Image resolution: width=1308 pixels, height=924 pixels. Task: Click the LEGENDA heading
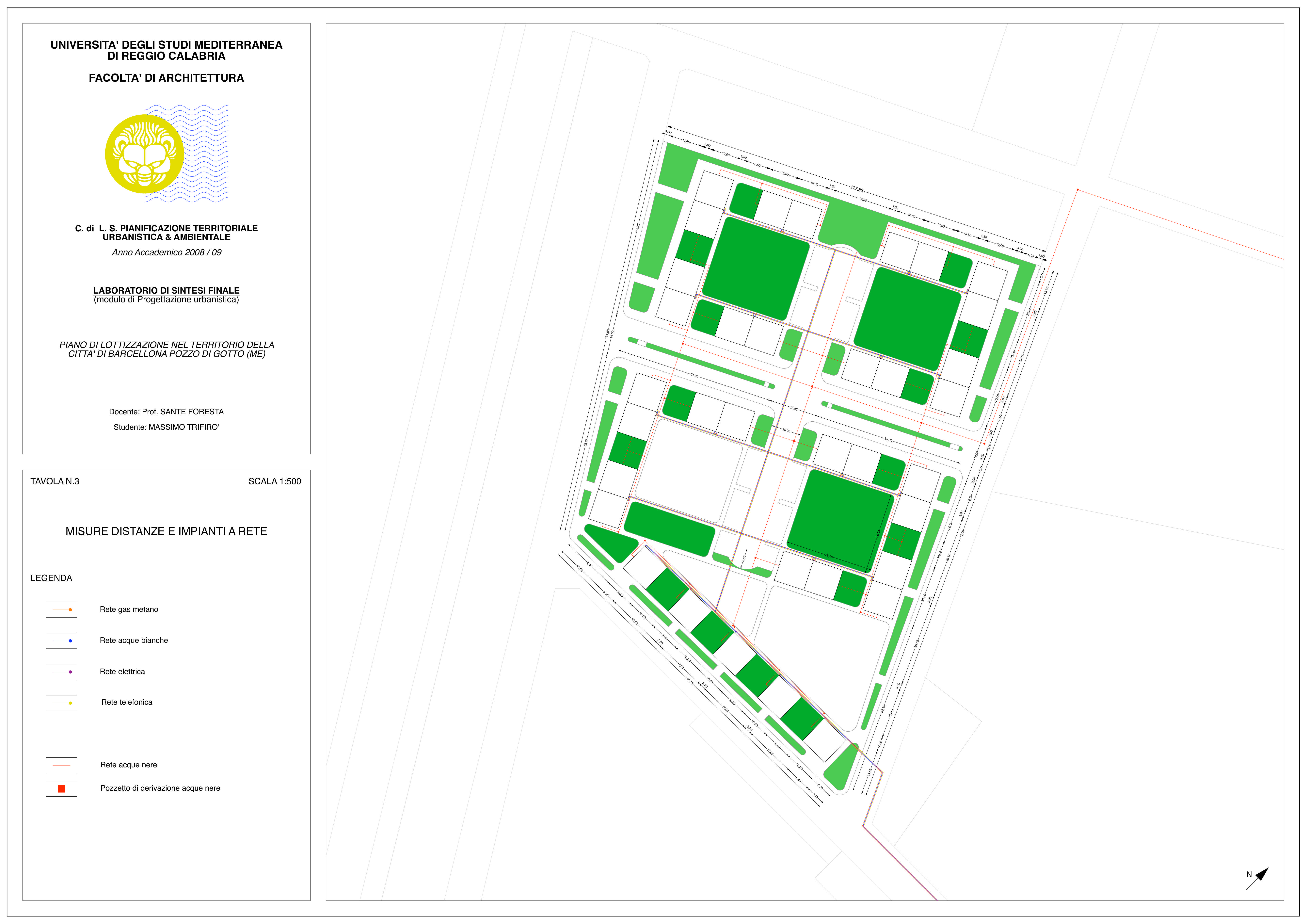point(51,578)
